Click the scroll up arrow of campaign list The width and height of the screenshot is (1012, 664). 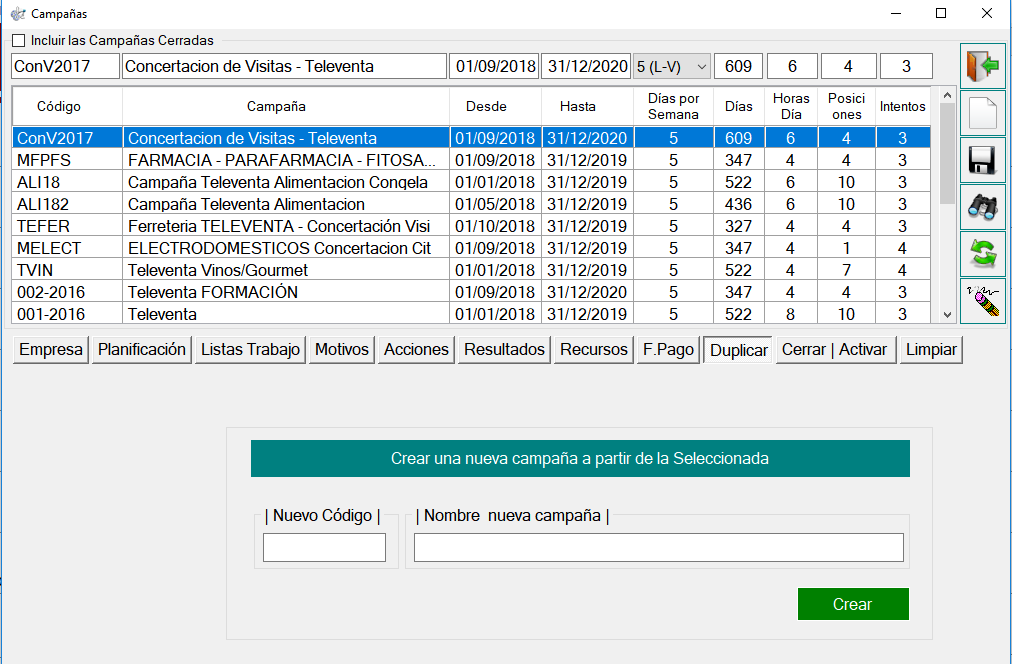point(947,96)
